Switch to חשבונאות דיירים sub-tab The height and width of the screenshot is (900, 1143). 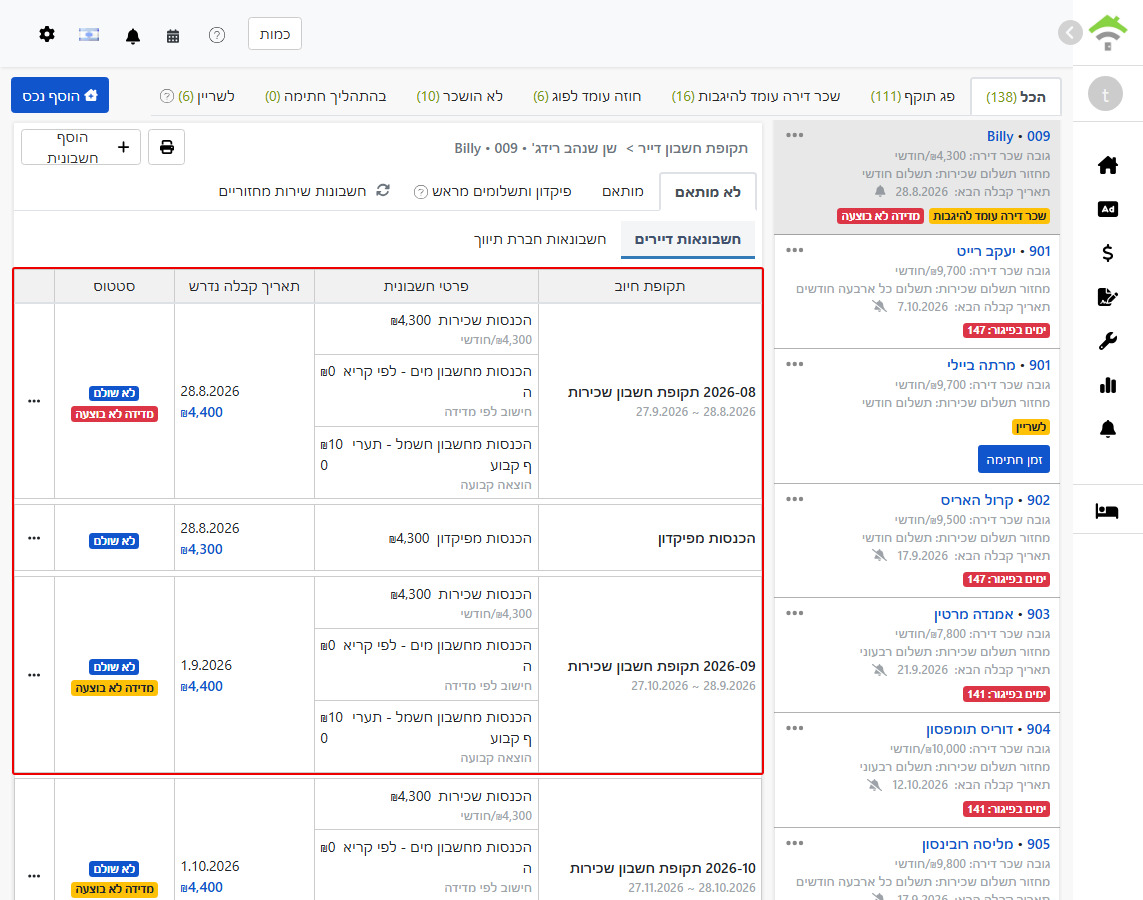[687, 239]
